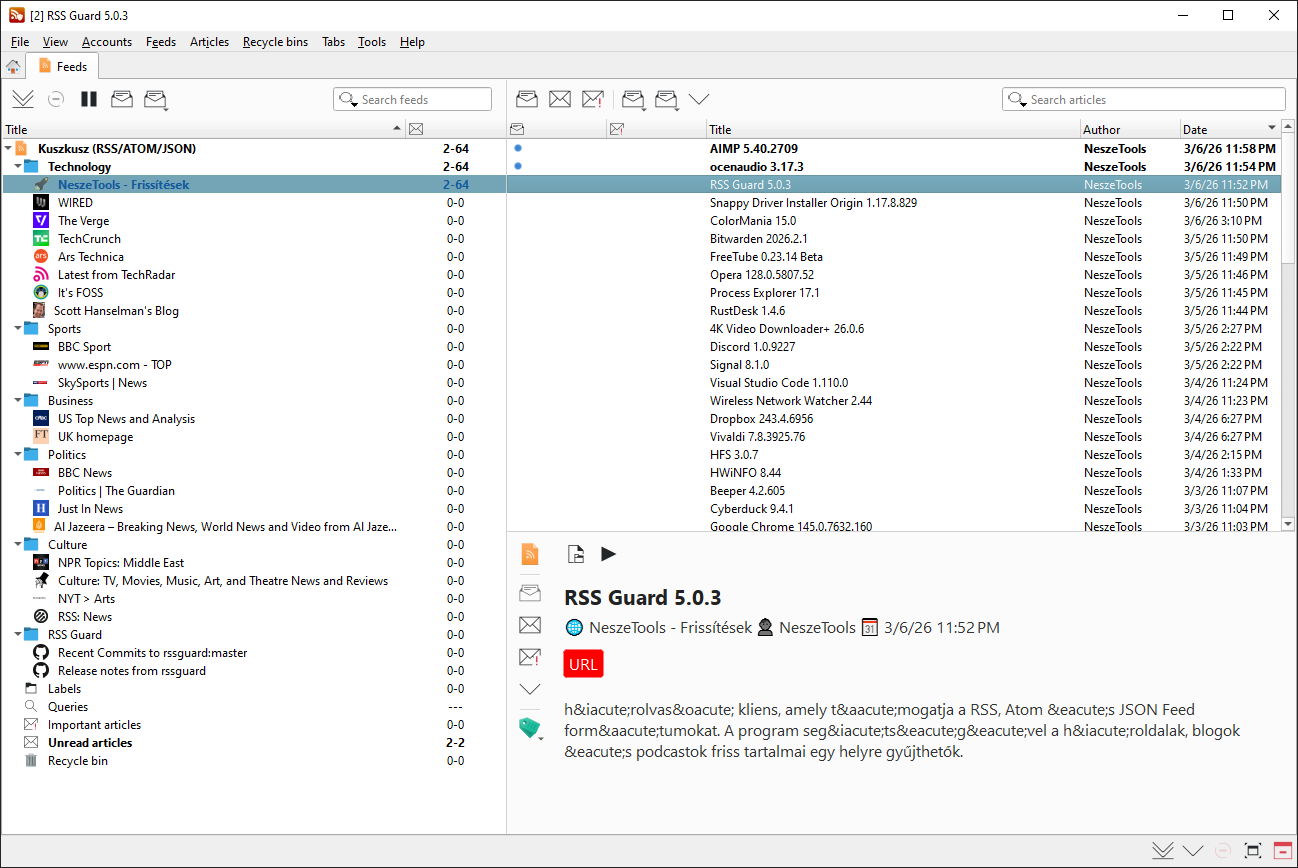
Task: Click importance envelope column header in article list
Action: point(617,129)
